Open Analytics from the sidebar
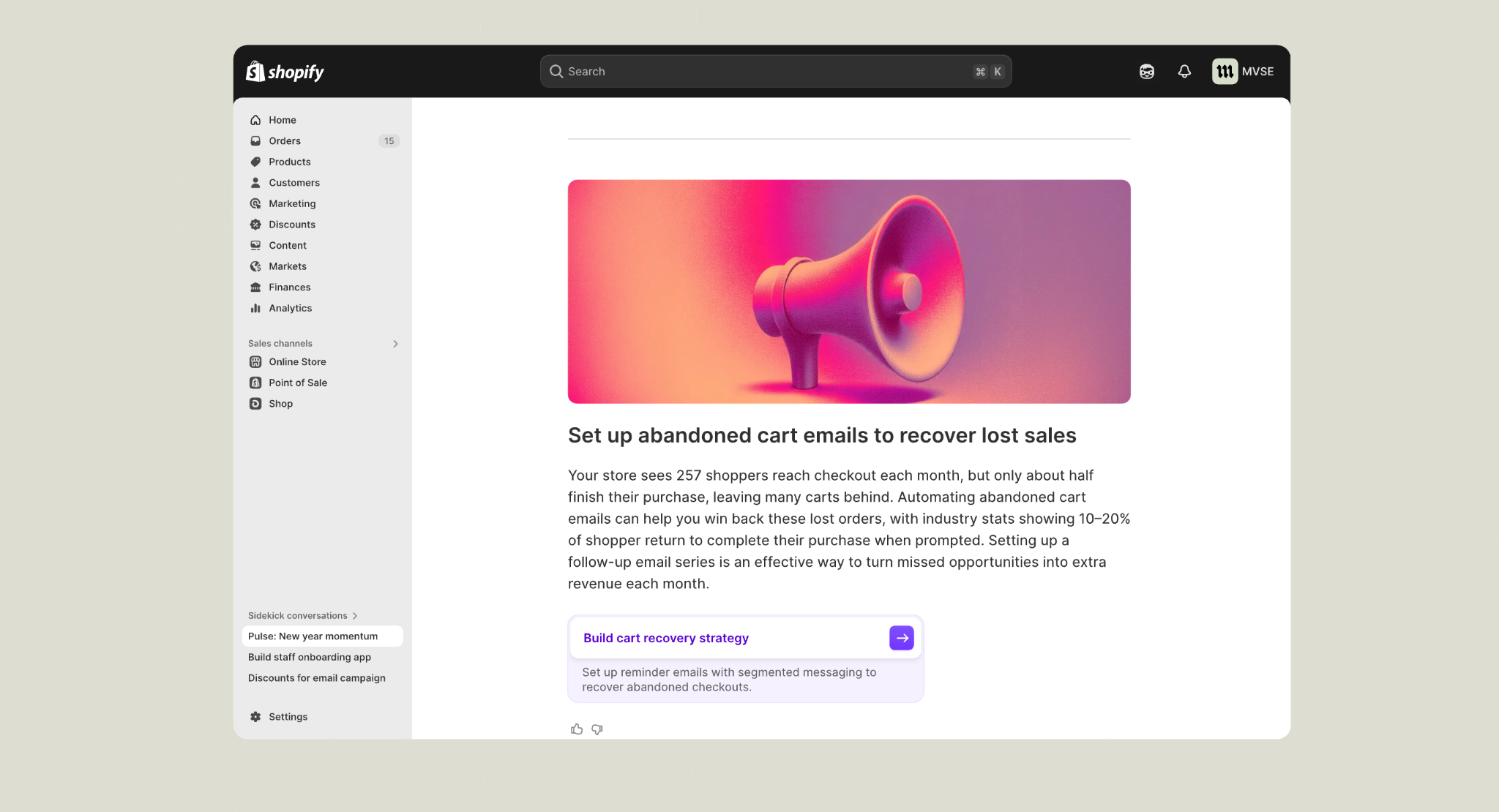1499x812 pixels. (290, 309)
